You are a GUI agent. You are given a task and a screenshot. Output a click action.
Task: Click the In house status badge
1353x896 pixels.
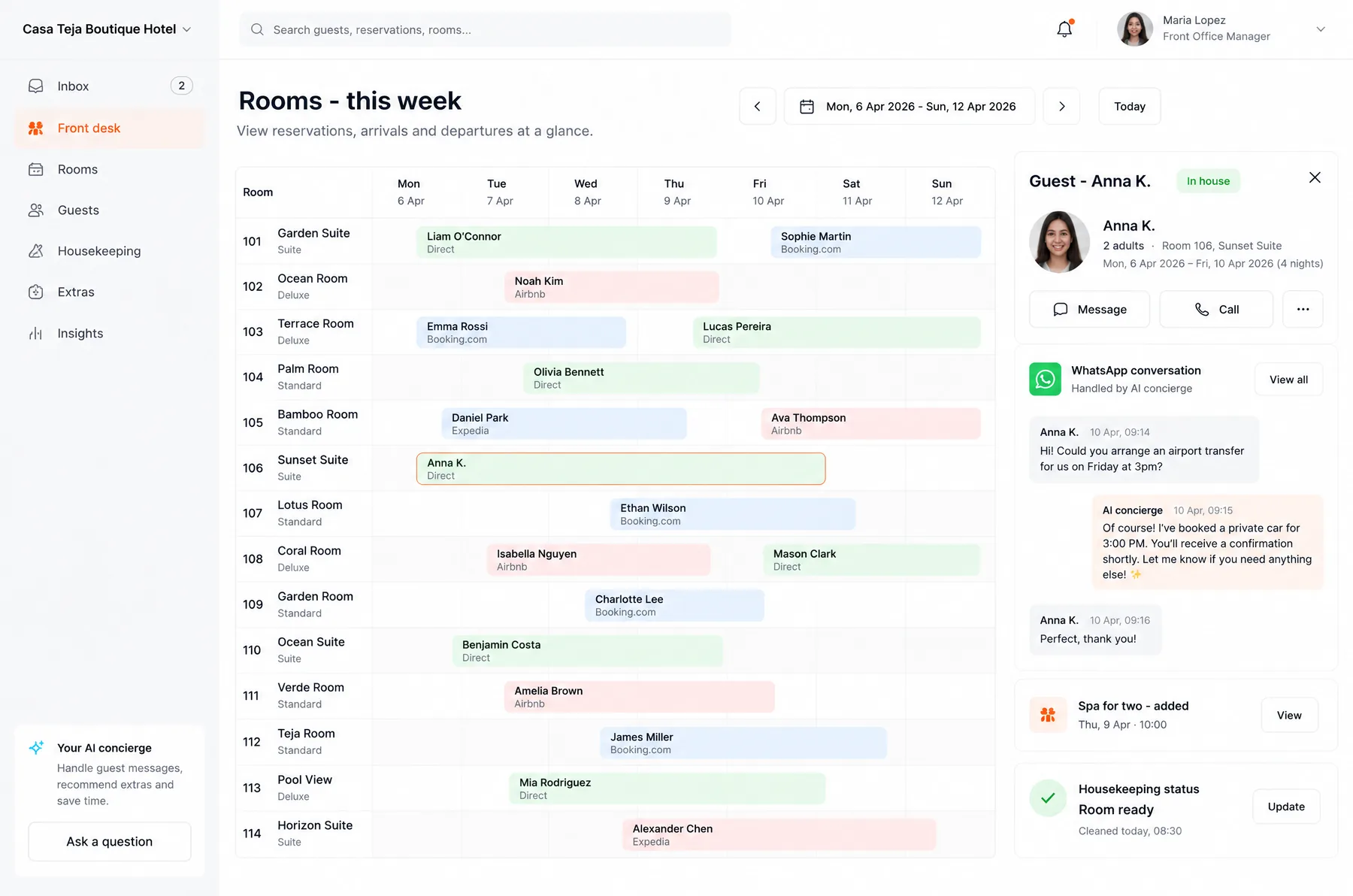tap(1208, 180)
